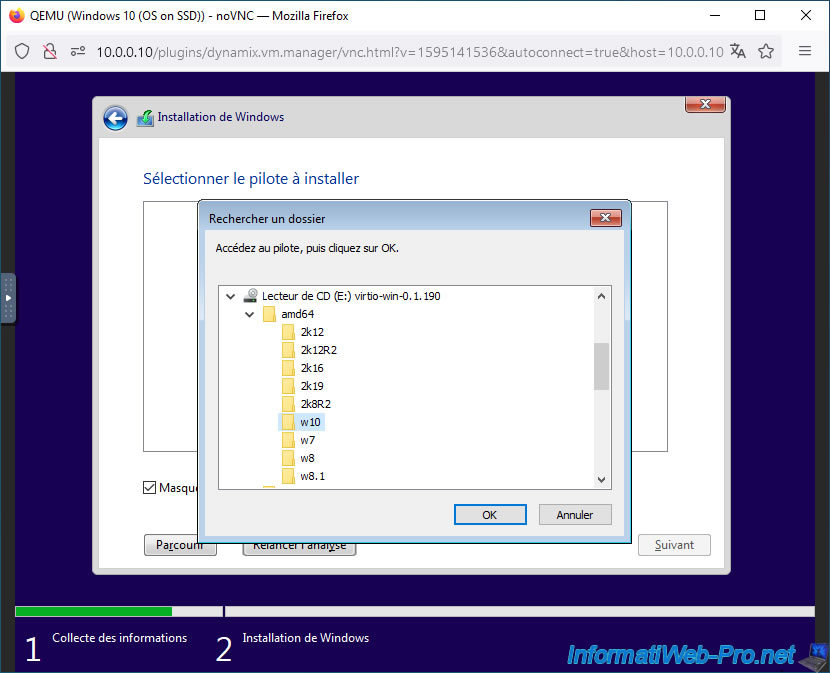Click the w7 folder icon

coord(288,440)
